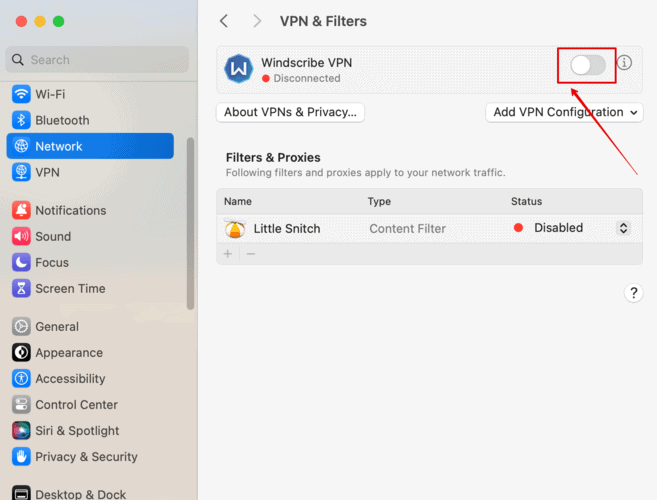The height and width of the screenshot is (500, 657).
Task: Click the Windscribe VPN logo icon
Action: [x=239, y=70]
